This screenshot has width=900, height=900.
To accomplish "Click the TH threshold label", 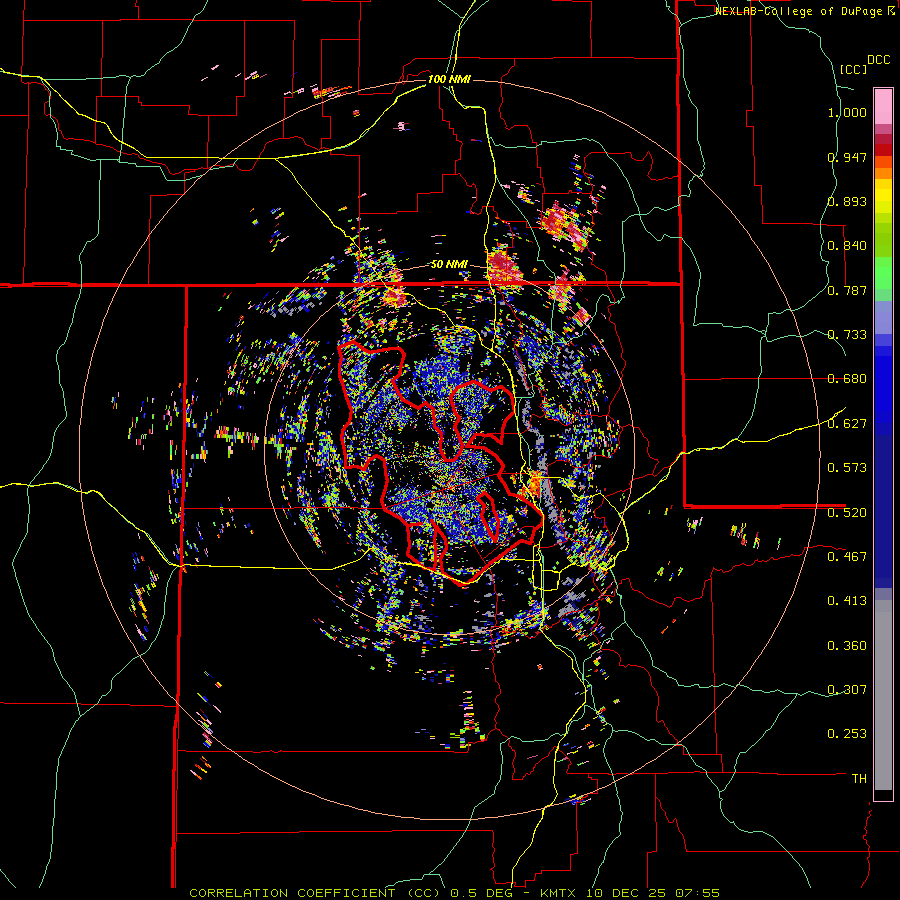I will pyautogui.click(x=859, y=779).
